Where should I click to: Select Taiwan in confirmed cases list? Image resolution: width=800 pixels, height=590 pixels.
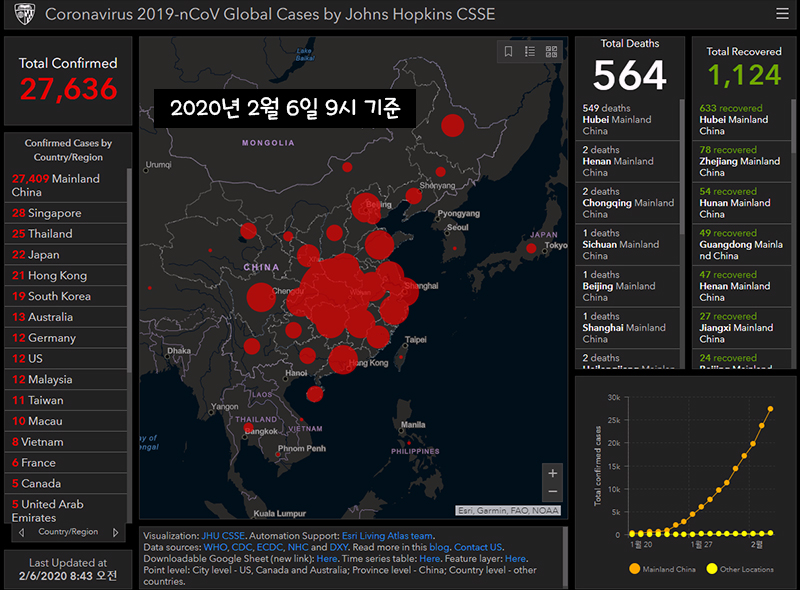pyautogui.click(x=66, y=400)
